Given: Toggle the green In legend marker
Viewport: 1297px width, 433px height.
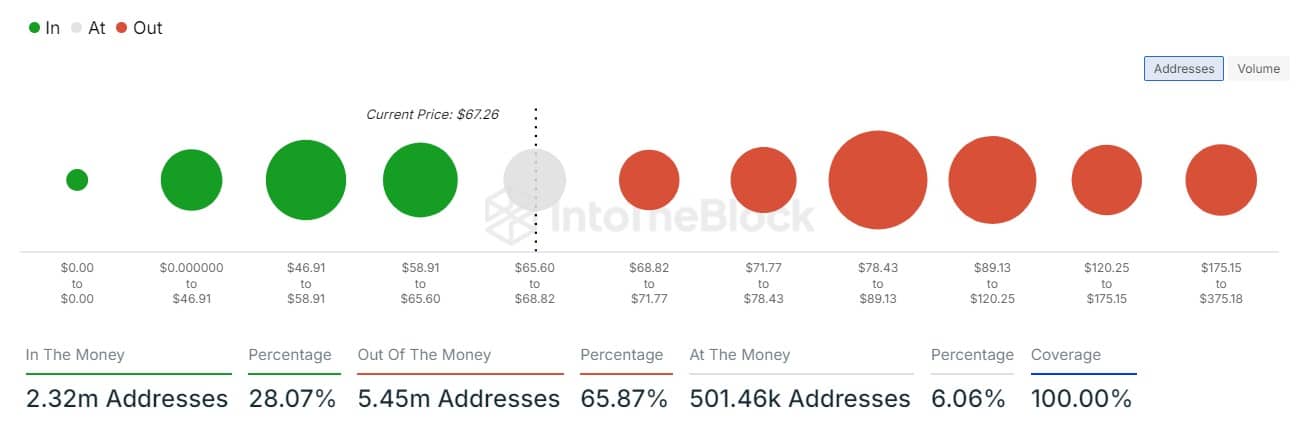Looking at the screenshot, I should click(x=35, y=28).
